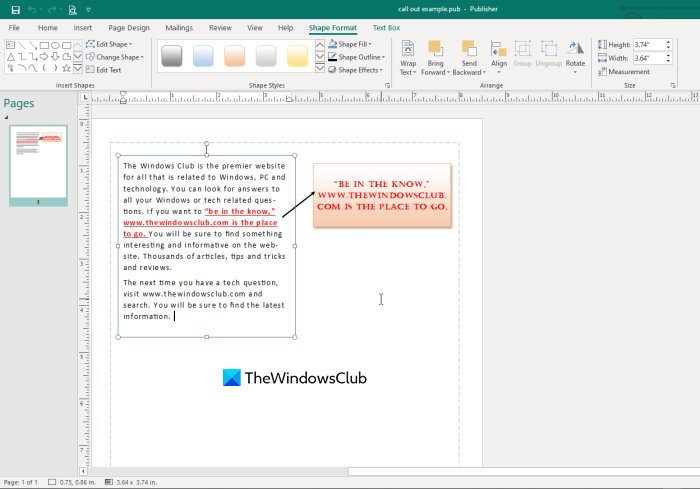This screenshot has height=489, width=700.
Task: Switch to the Text Box tab
Action: point(387,28)
